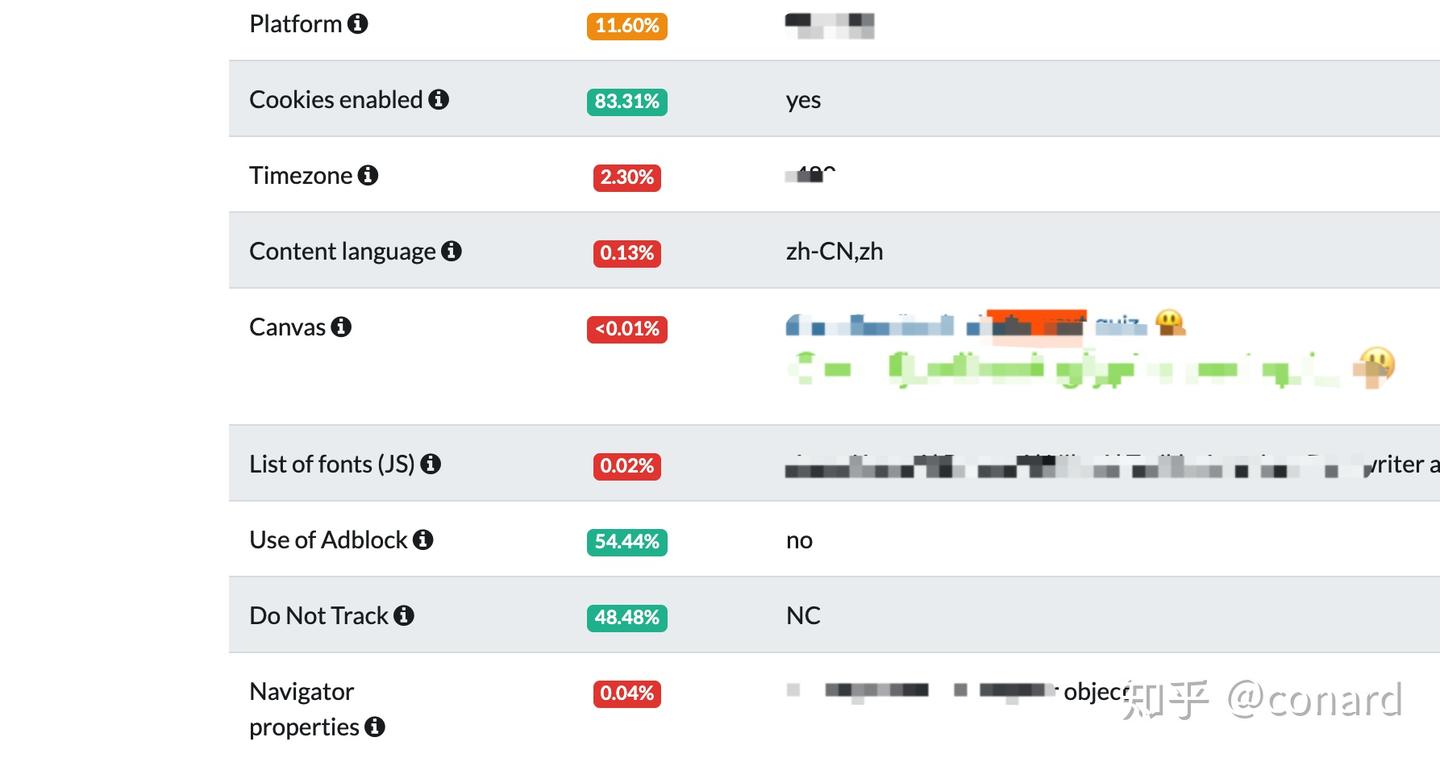Open the Timezone info icon
1440x758 pixels.
(368, 176)
